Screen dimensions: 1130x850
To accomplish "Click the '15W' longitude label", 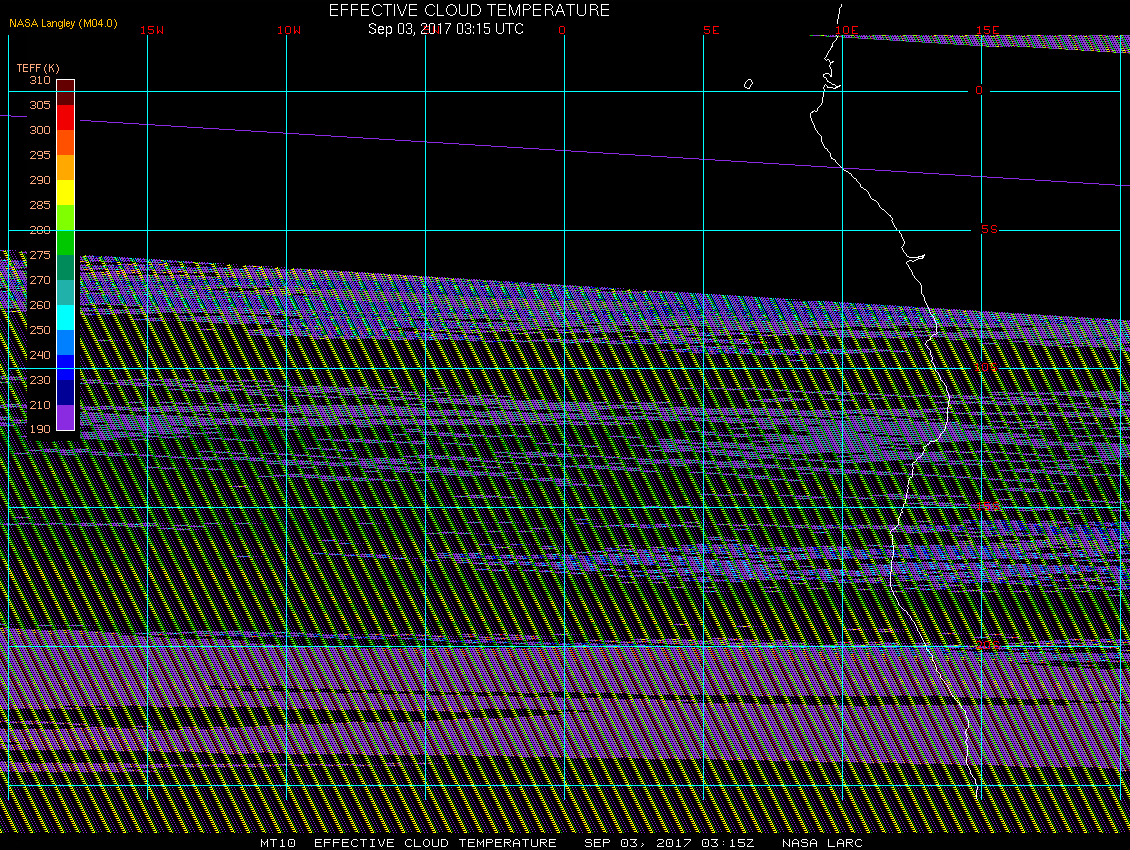I will [151, 30].
